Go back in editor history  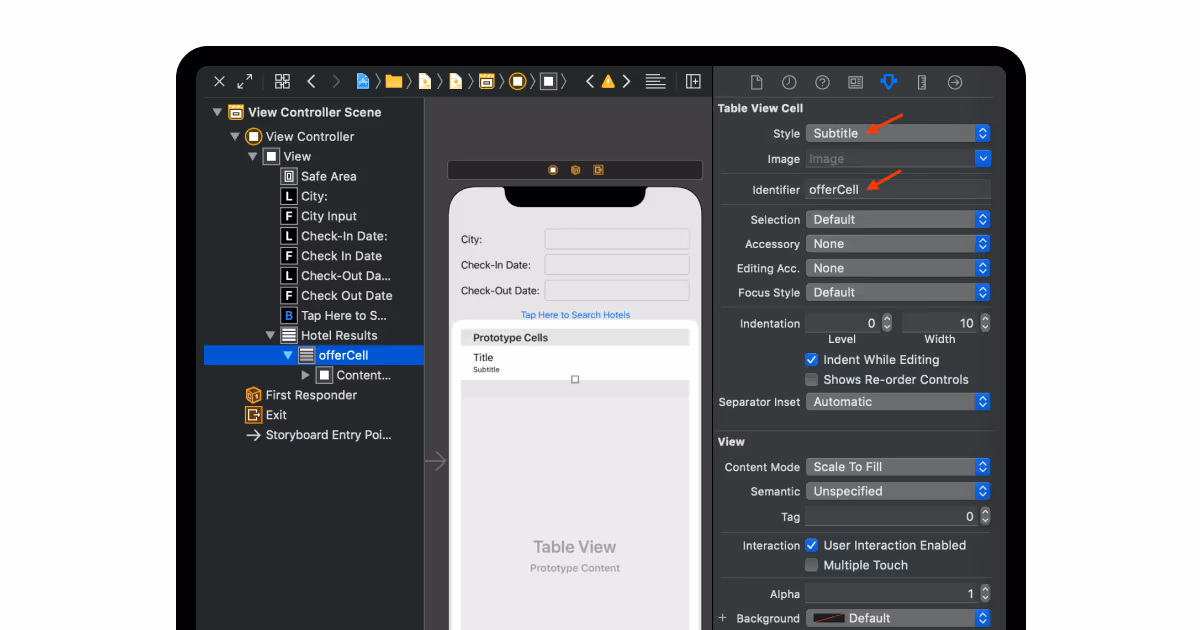(311, 82)
